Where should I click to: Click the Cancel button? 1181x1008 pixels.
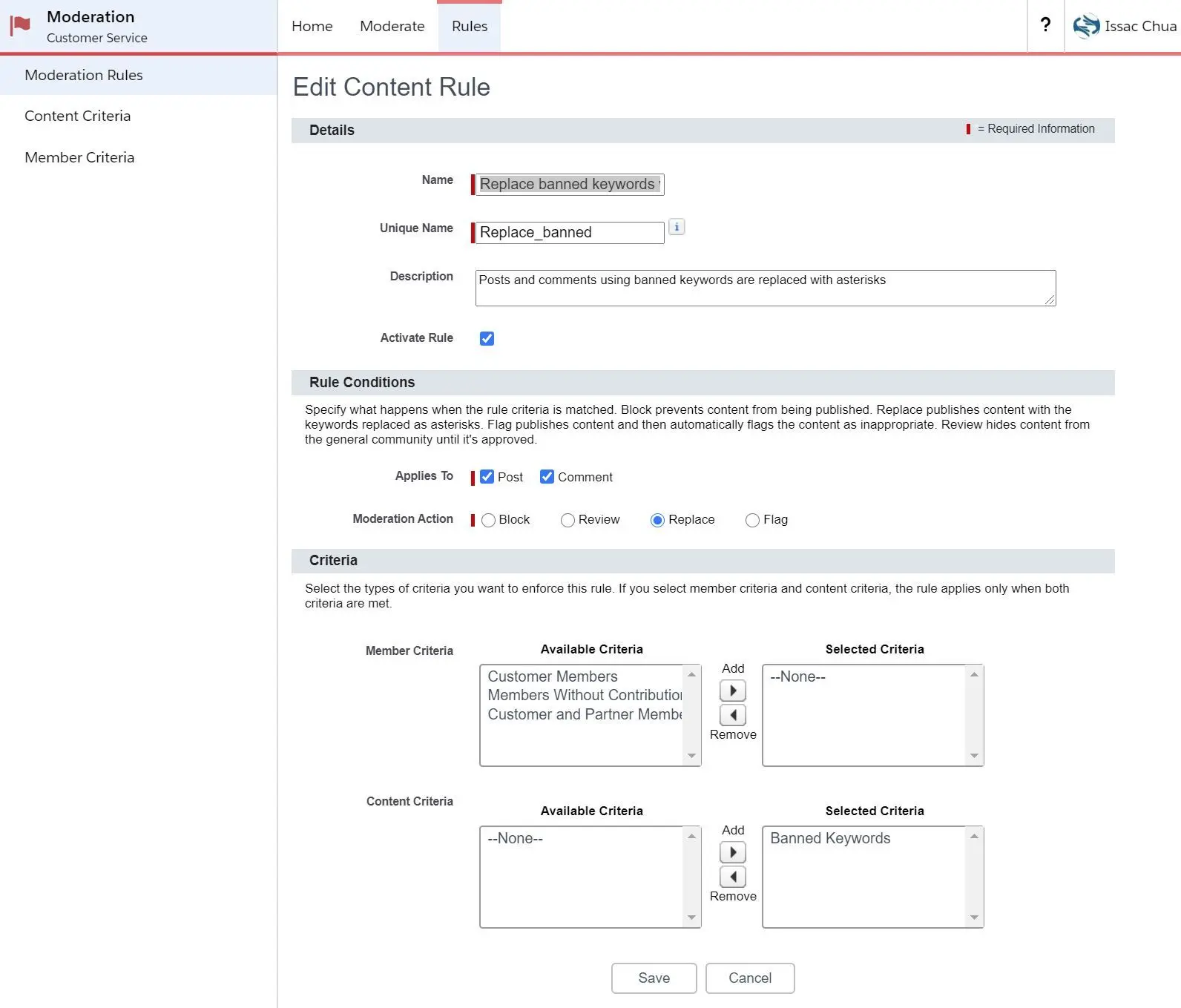coord(750,978)
